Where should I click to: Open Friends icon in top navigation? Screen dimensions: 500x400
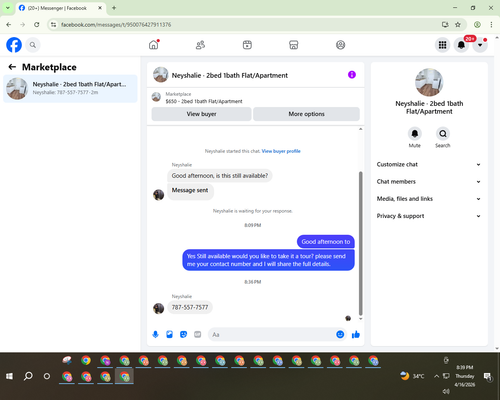click(200, 45)
